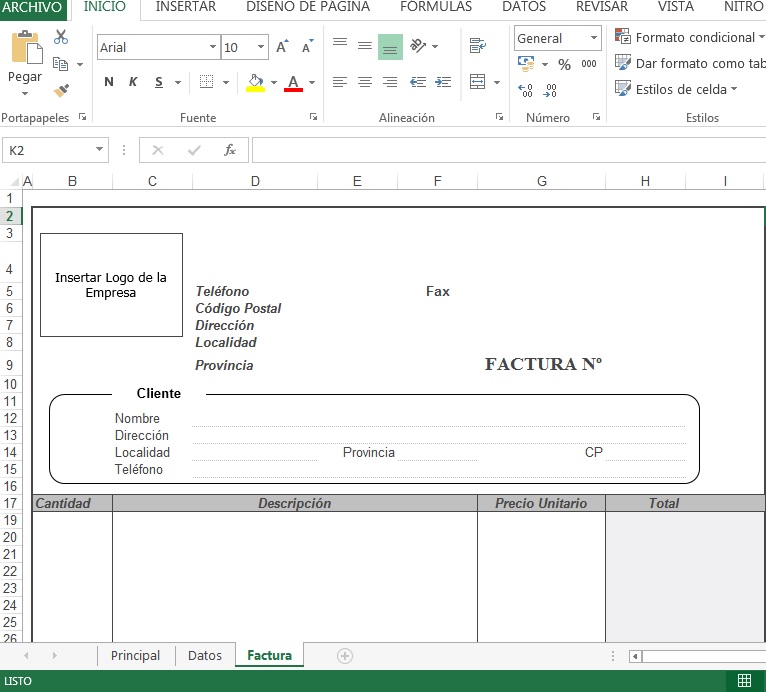Open the Principal sheet tab
The height and width of the screenshot is (692, 766).
[x=135, y=655]
